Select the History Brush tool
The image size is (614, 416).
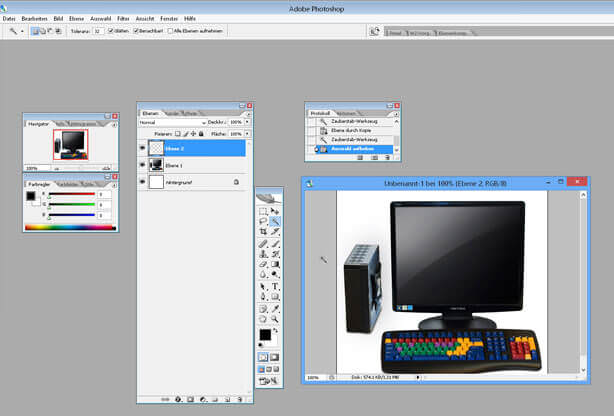click(x=275, y=254)
